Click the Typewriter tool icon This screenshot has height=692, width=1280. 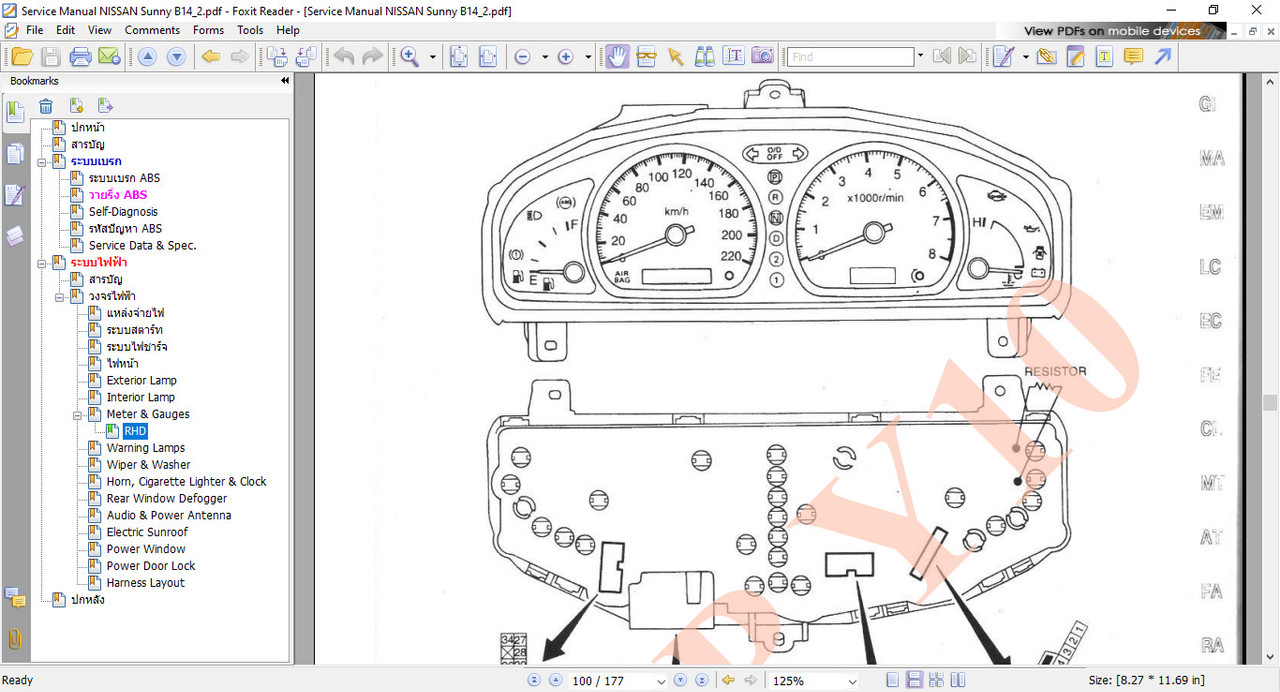1003,57
